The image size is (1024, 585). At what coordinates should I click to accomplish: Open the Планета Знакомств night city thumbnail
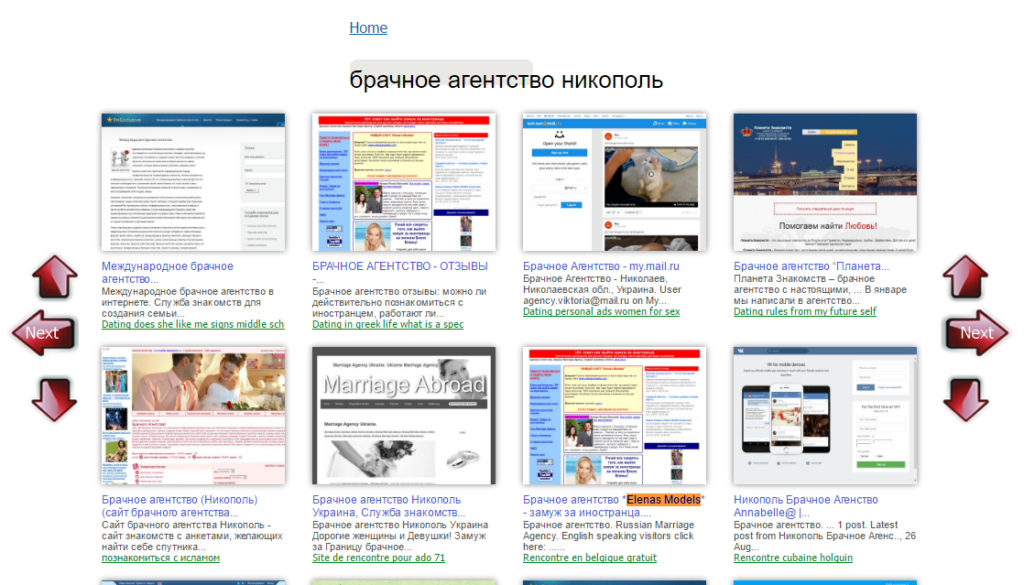(825, 182)
